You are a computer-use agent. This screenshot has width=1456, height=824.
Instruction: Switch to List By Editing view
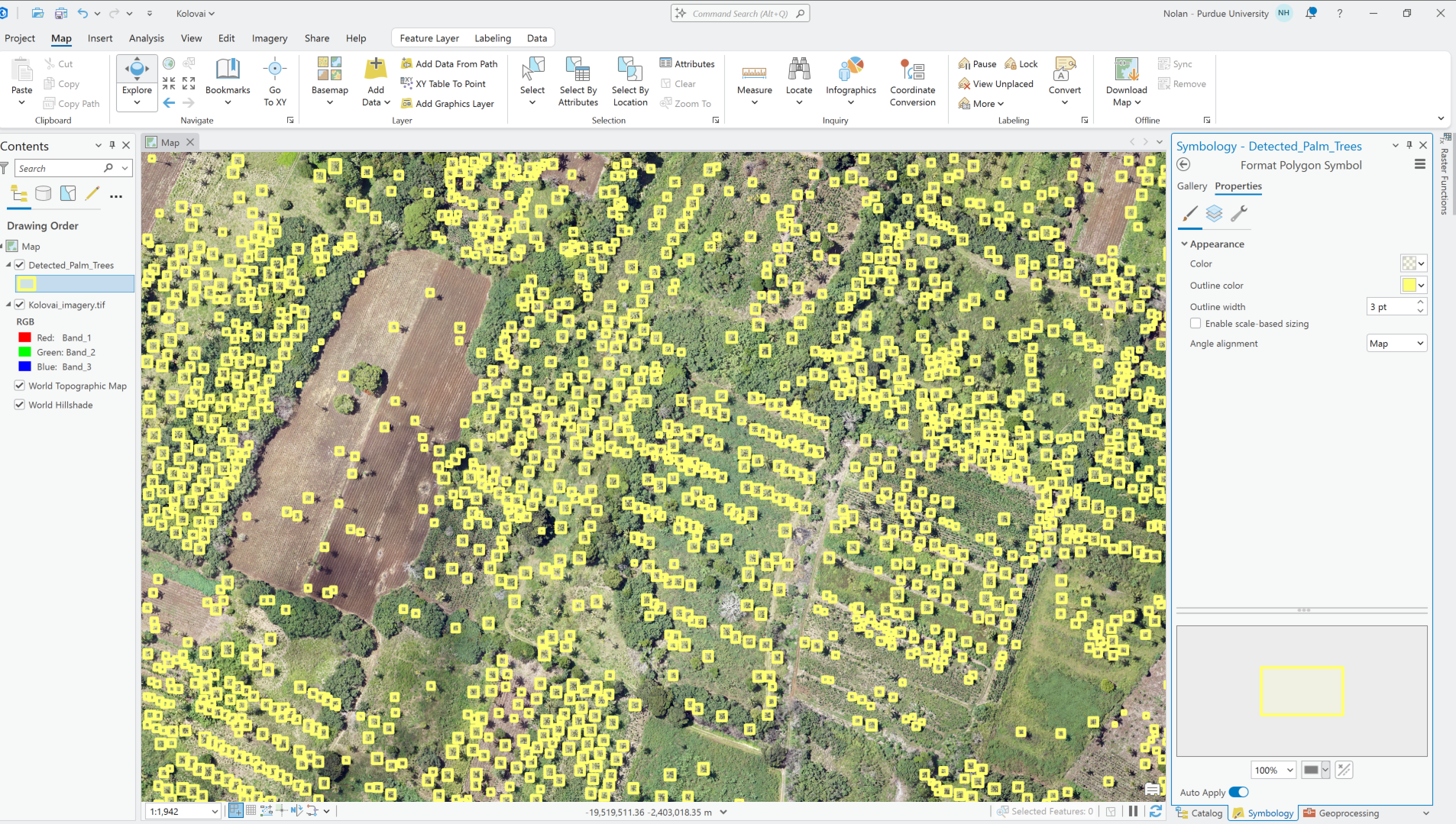click(x=92, y=194)
